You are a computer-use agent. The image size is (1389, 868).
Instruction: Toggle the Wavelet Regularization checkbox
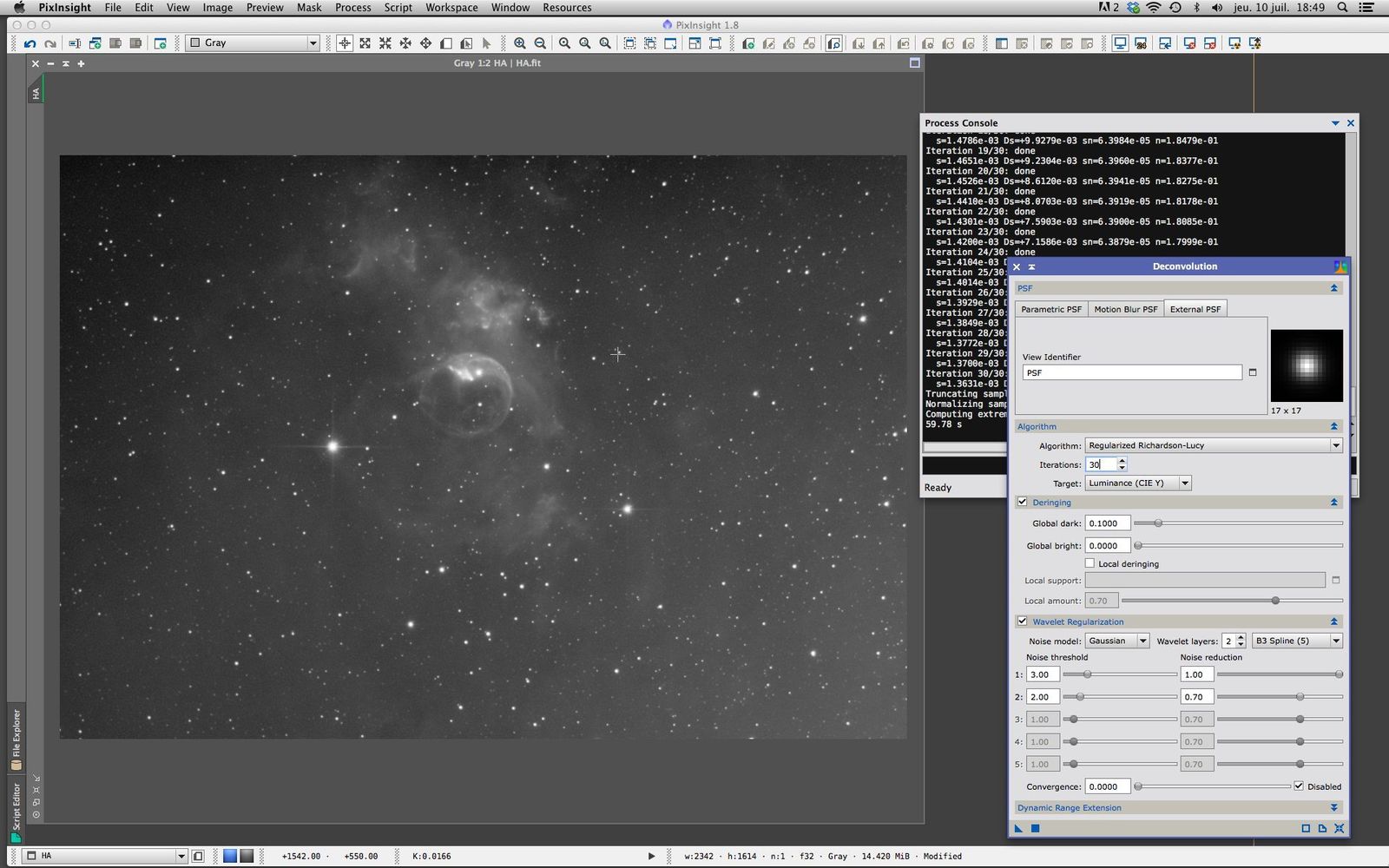1023,621
